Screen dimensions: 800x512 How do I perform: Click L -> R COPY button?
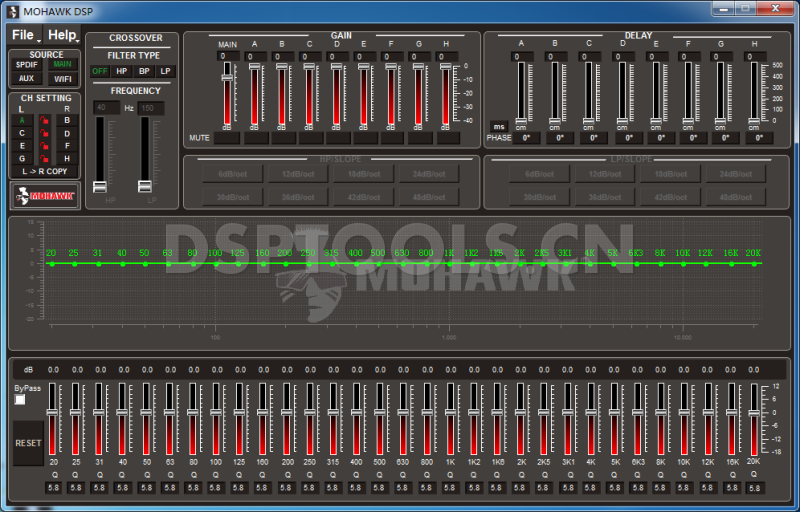point(45,172)
